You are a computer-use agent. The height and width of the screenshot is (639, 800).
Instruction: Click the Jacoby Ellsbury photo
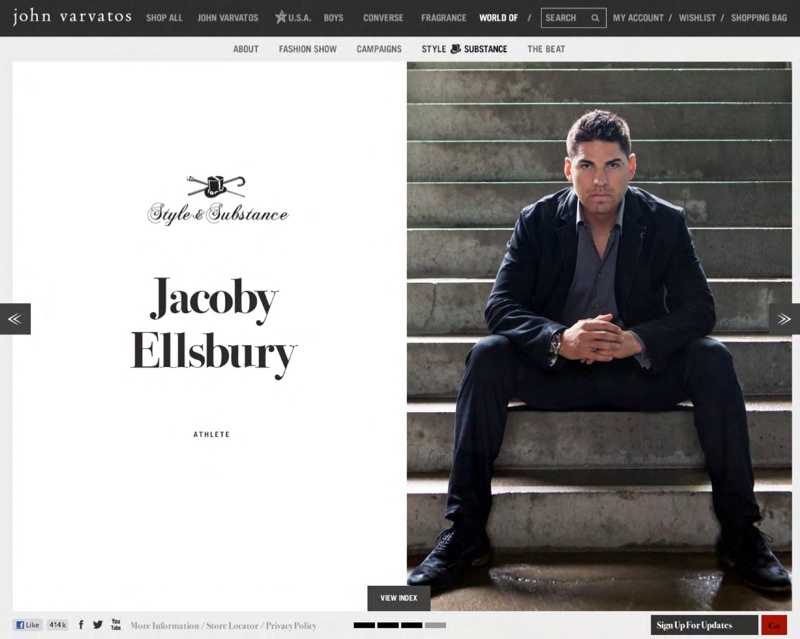(599, 336)
